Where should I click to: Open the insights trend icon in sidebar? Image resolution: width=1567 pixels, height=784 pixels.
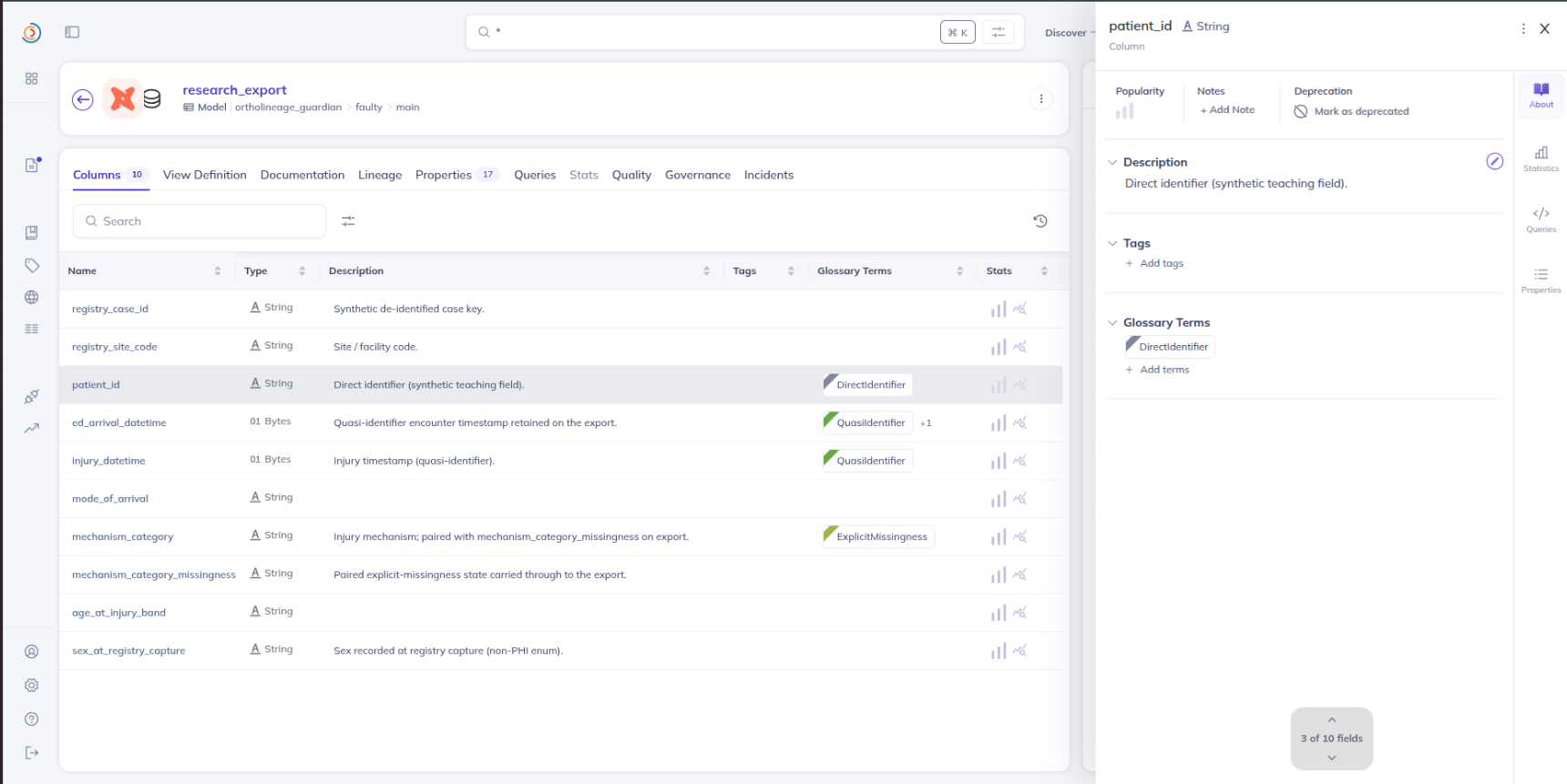coord(32,428)
